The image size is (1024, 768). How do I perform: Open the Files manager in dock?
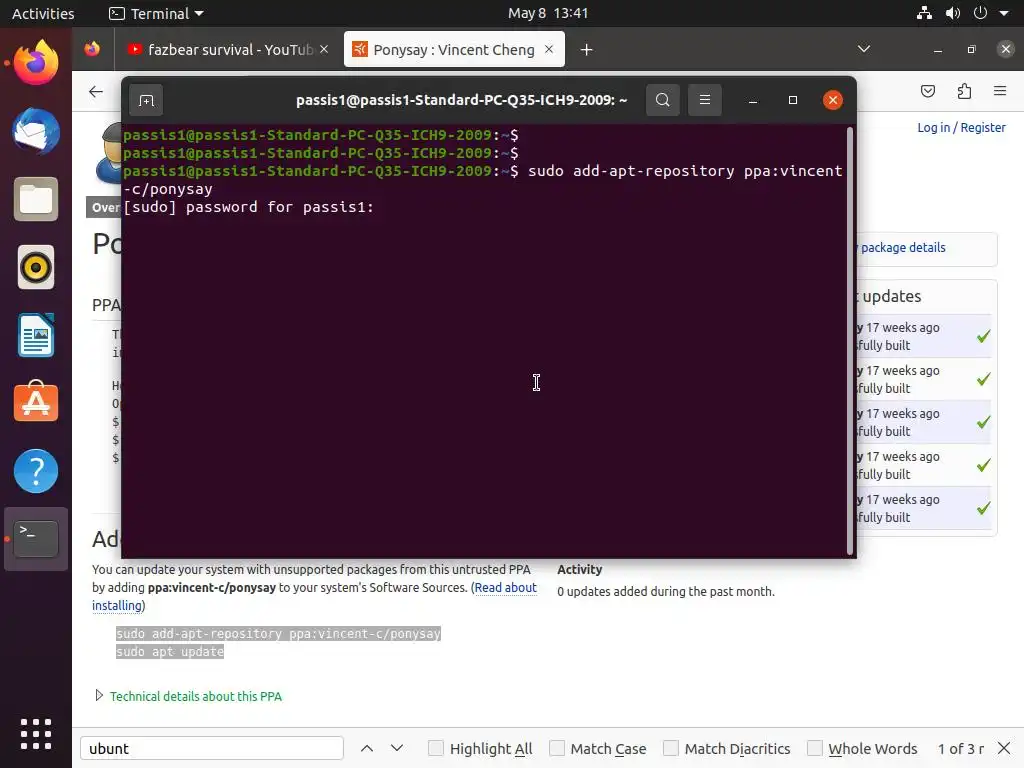36,199
